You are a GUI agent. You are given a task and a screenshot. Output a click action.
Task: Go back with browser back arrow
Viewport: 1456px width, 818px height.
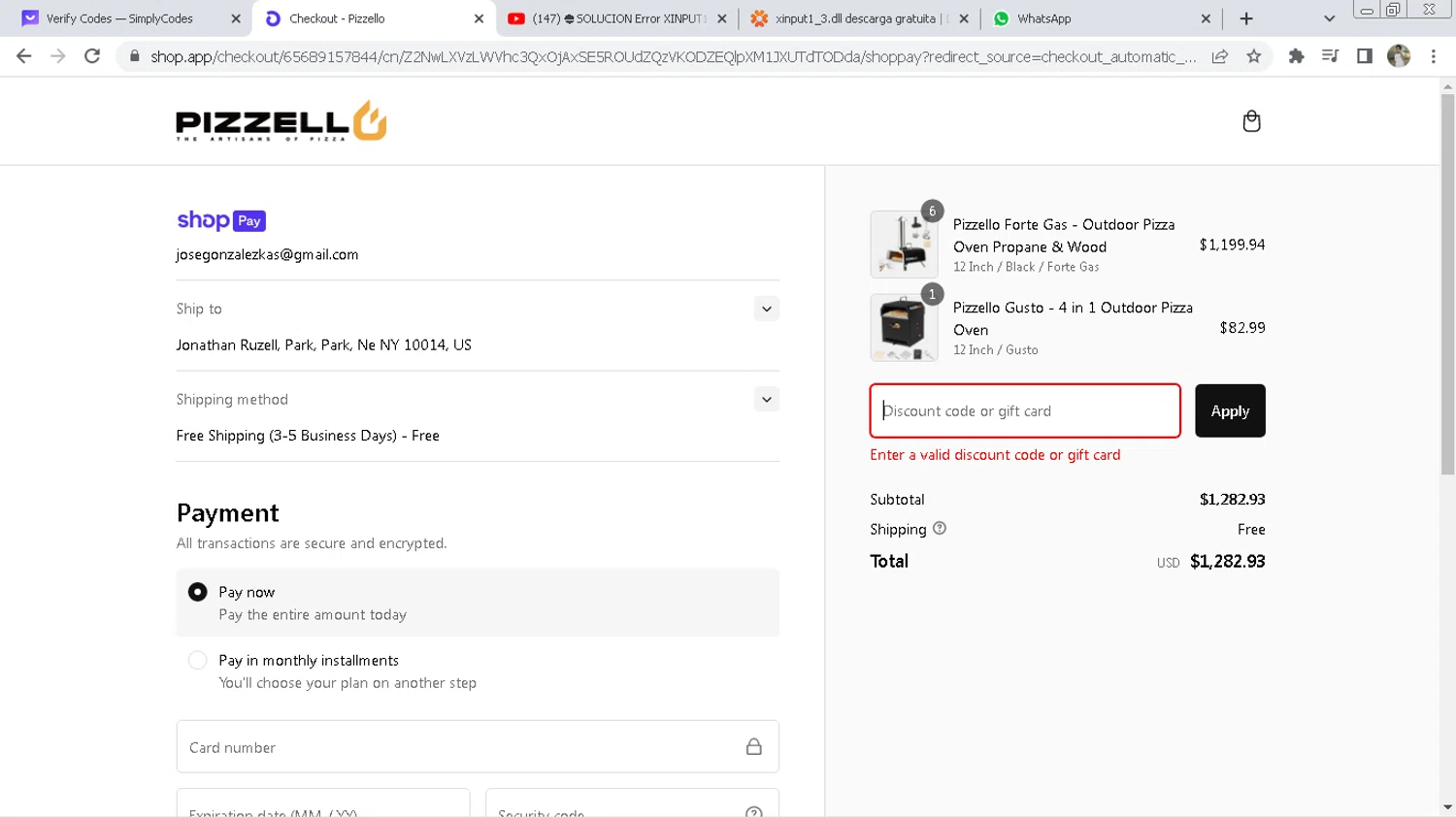pyautogui.click(x=24, y=56)
